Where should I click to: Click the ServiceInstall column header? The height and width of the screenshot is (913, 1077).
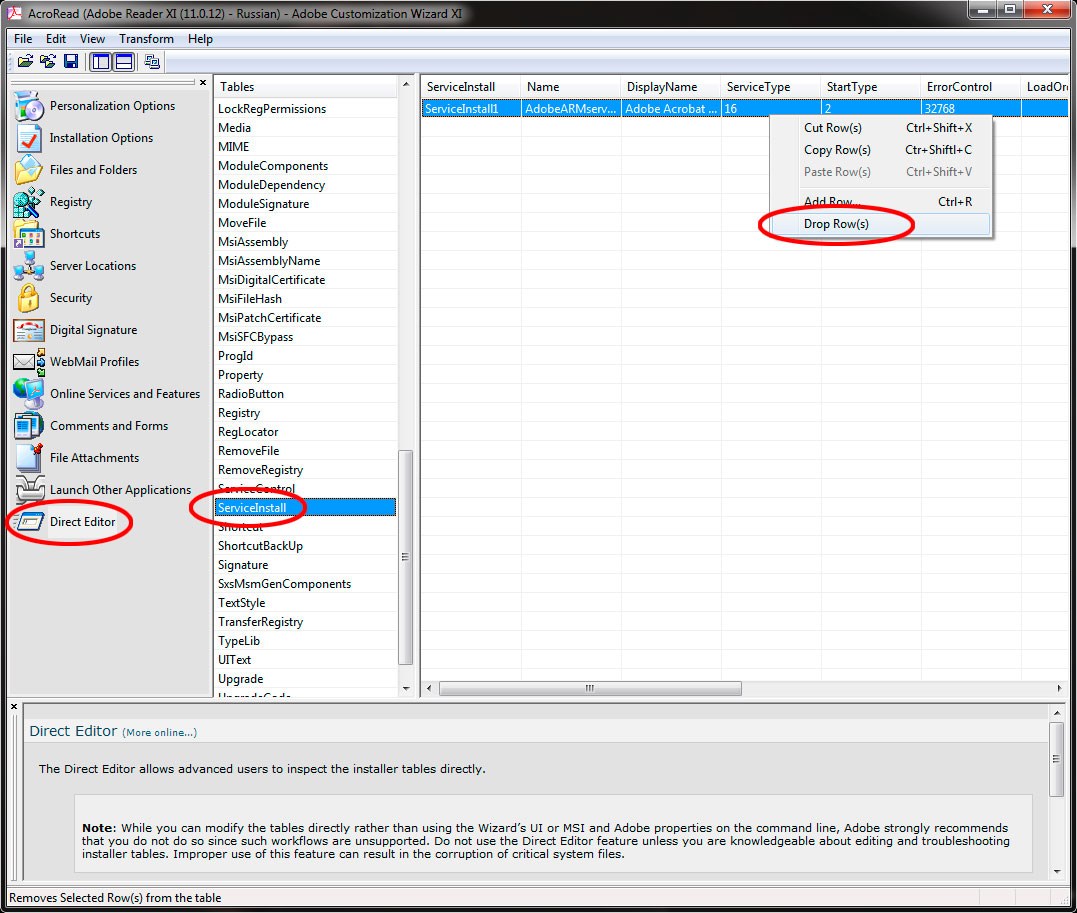471,87
